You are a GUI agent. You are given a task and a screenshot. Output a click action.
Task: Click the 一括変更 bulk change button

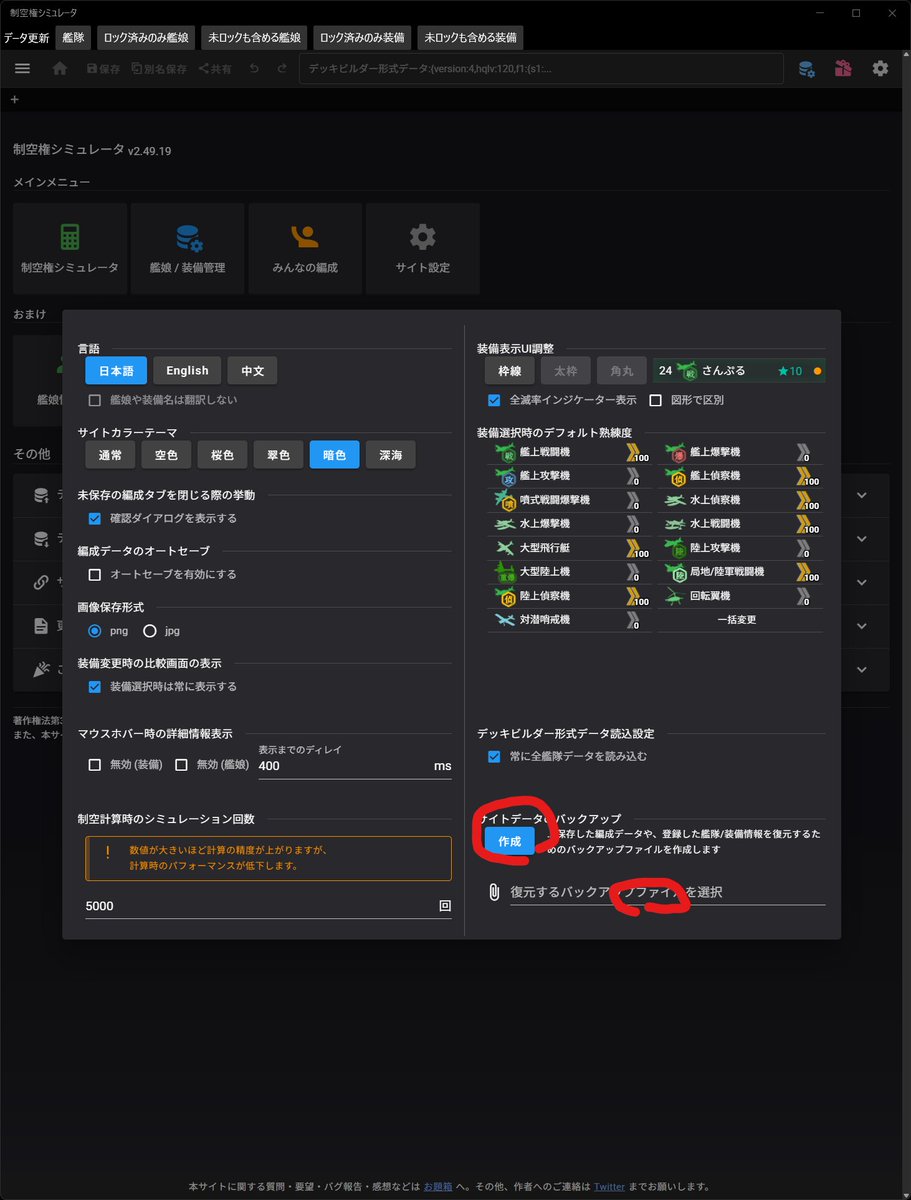[x=737, y=620]
